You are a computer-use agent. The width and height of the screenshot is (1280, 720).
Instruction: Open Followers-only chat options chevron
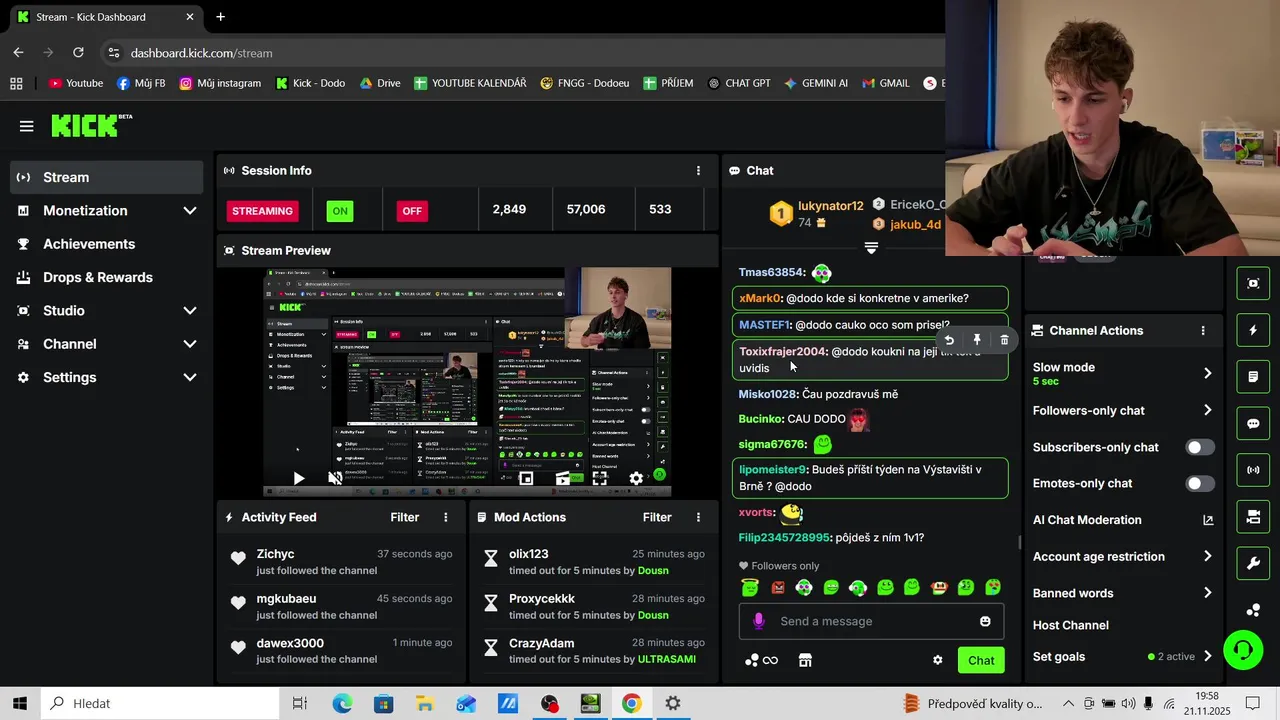coord(1207,410)
